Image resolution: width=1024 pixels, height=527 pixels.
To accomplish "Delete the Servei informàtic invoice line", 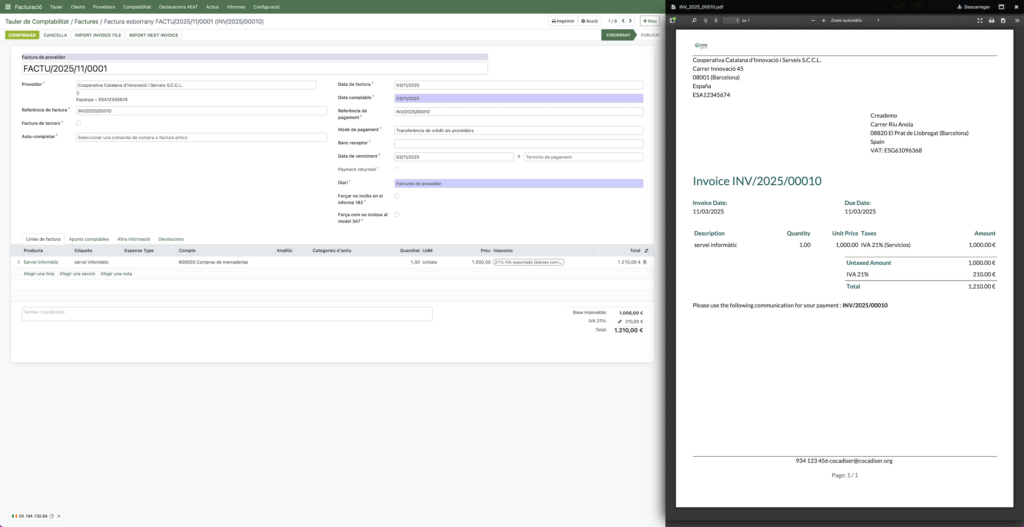I will (644, 262).
